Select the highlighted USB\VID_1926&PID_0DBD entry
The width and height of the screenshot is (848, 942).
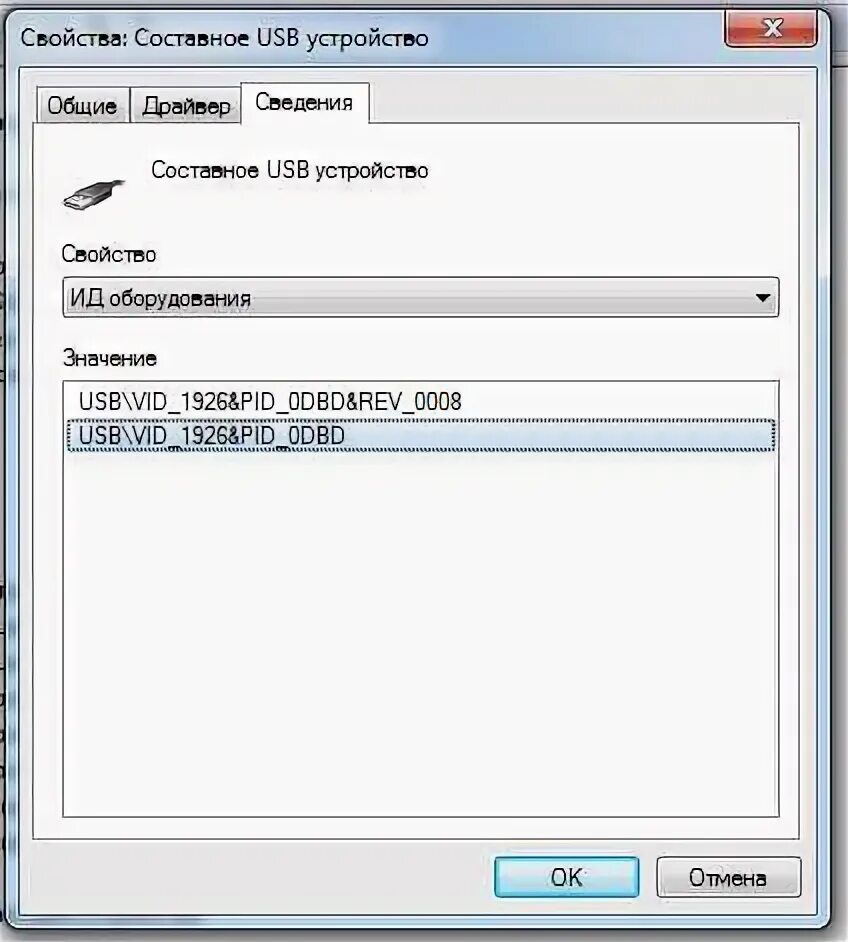click(420, 435)
